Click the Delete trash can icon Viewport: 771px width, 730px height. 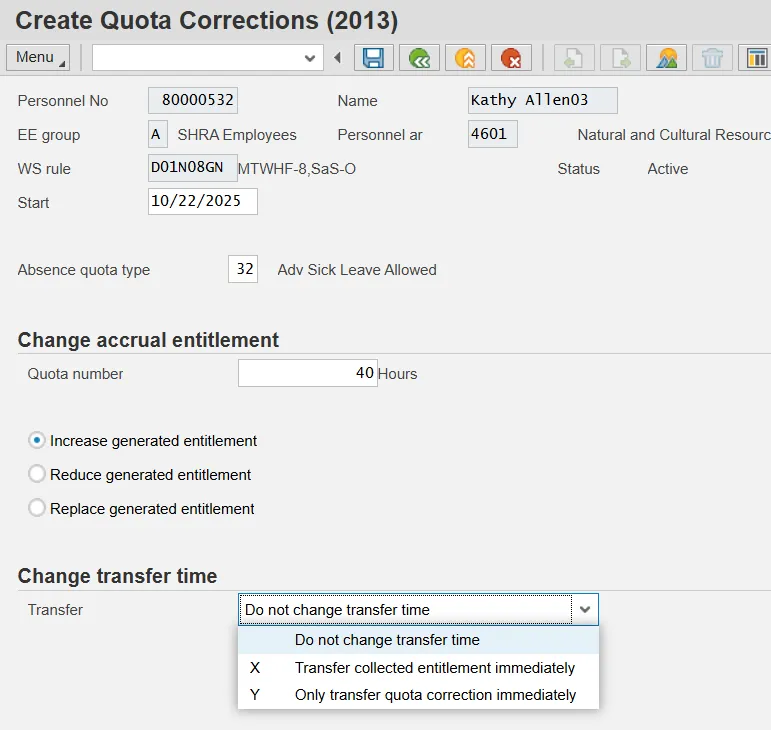(712, 58)
